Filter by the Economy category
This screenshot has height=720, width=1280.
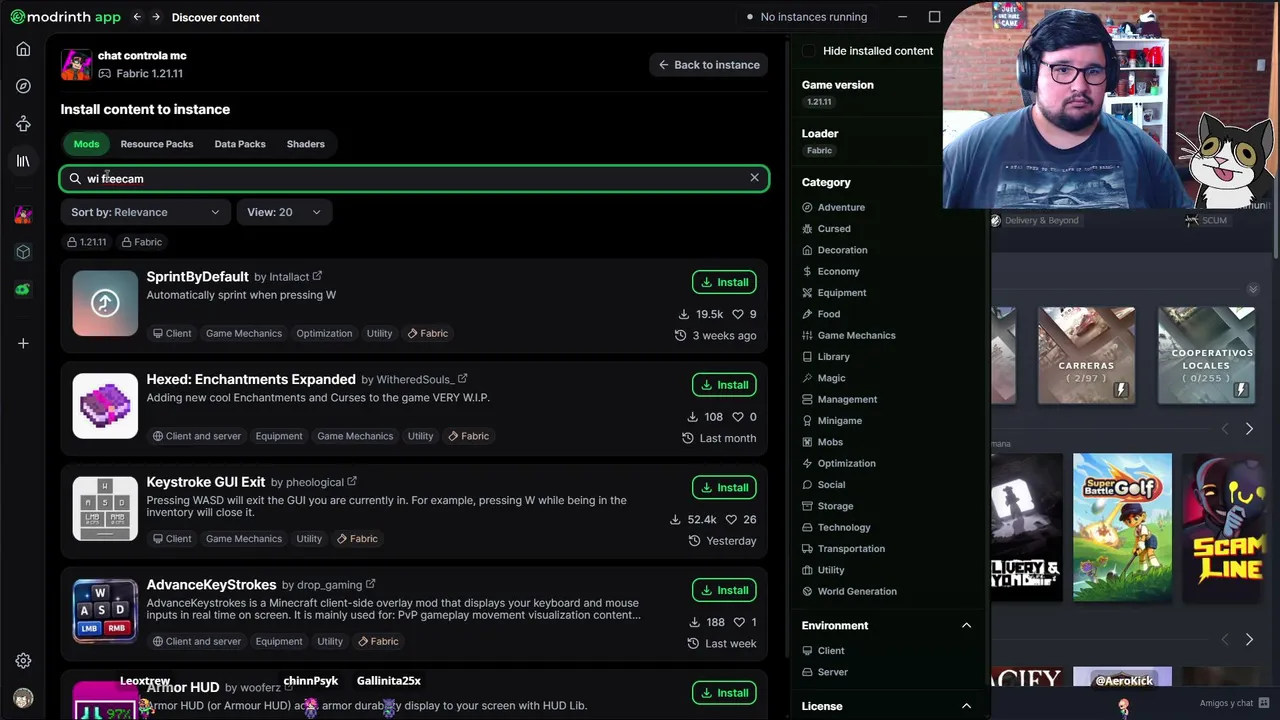click(x=830, y=271)
